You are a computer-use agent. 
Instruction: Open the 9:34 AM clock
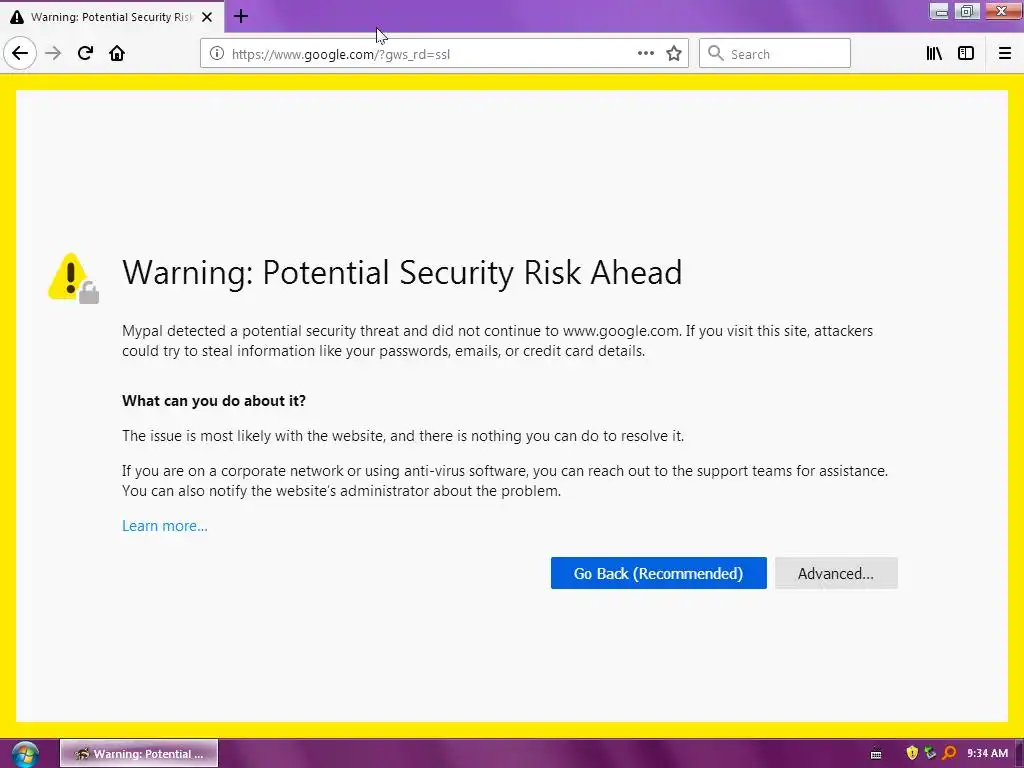tap(987, 753)
